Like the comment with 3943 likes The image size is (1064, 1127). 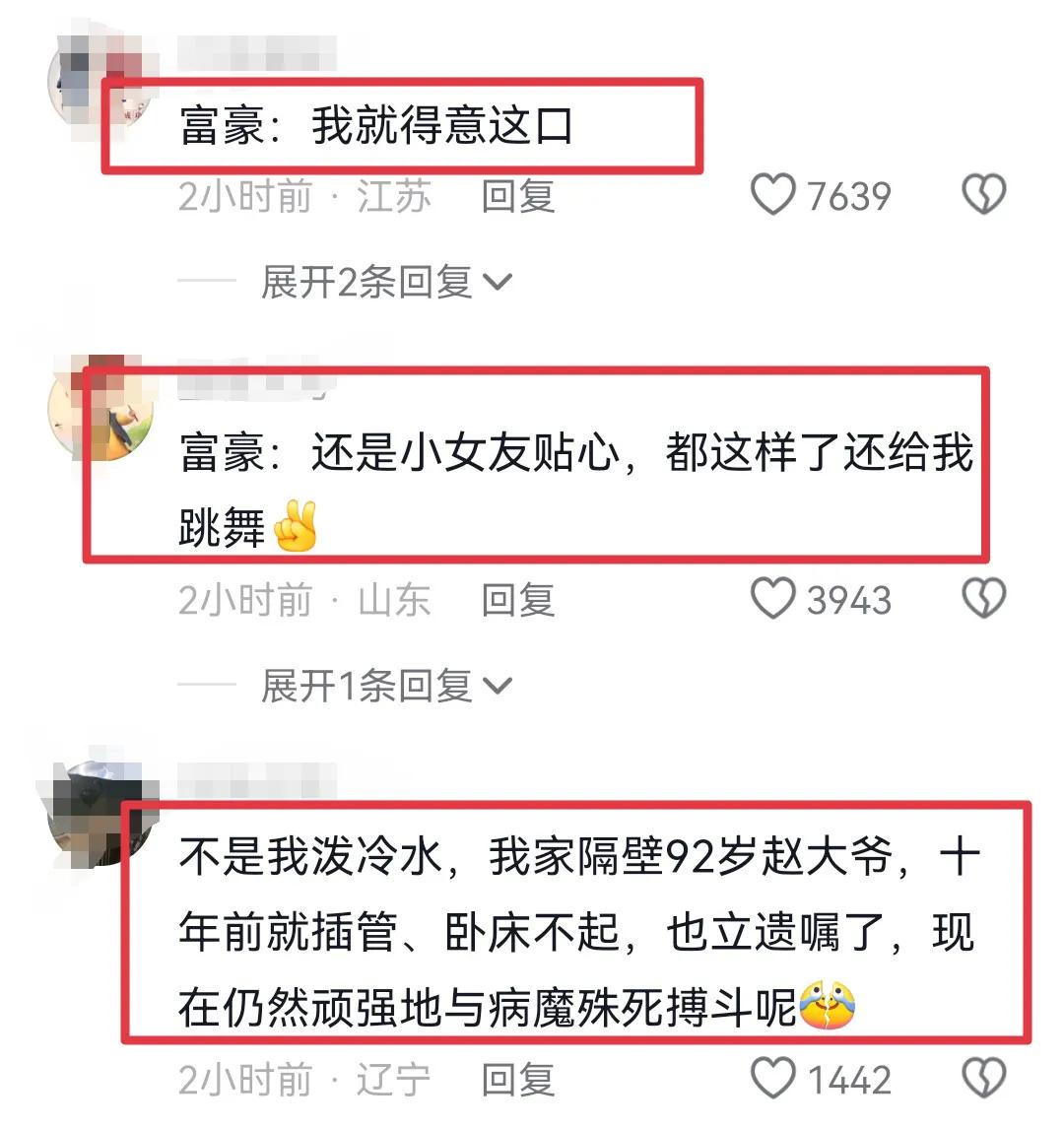[x=773, y=599]
